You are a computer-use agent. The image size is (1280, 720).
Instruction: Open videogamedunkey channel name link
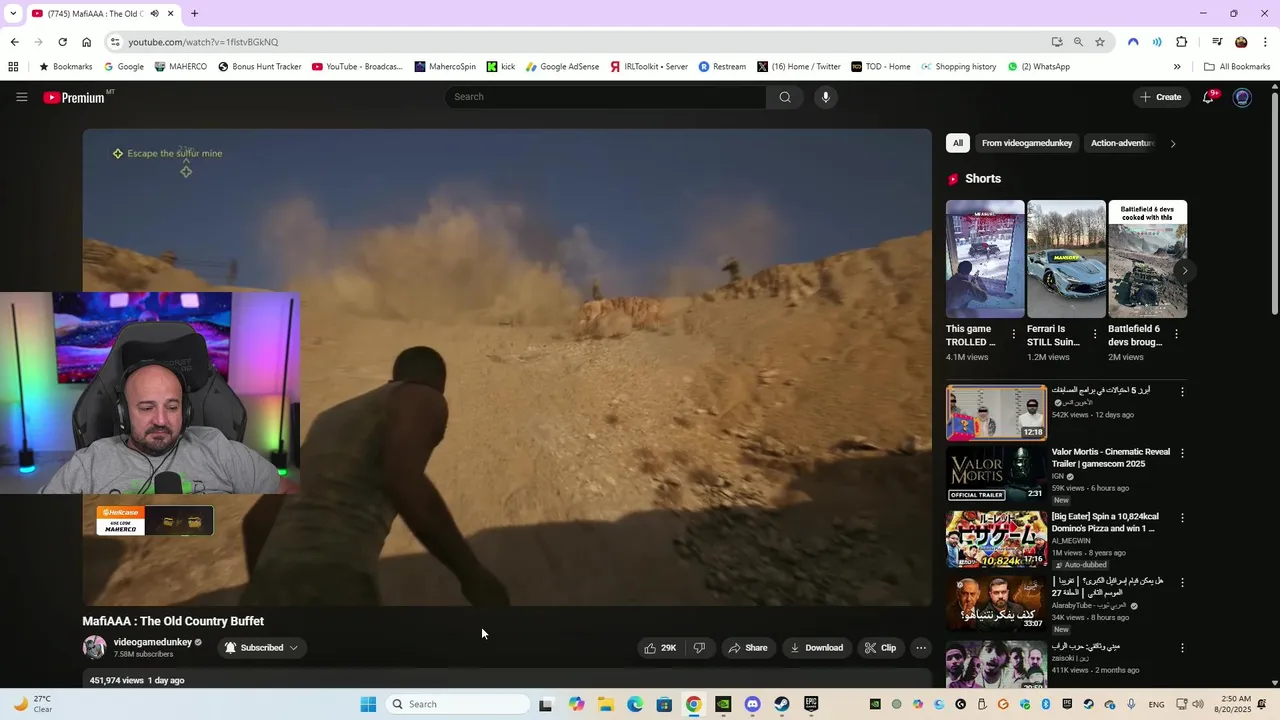(x=152, y=642)
